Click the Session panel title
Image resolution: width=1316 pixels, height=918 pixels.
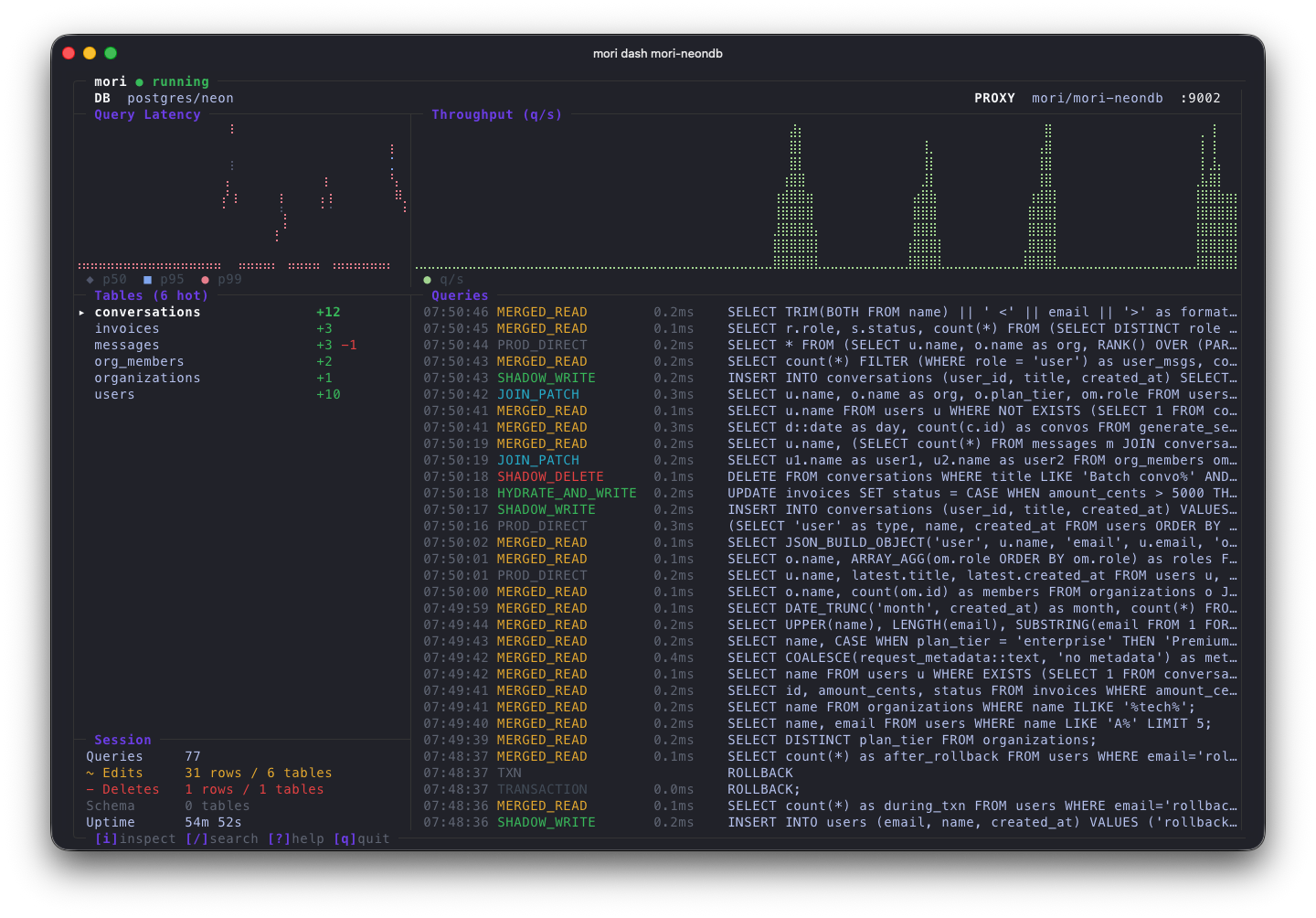122,741
